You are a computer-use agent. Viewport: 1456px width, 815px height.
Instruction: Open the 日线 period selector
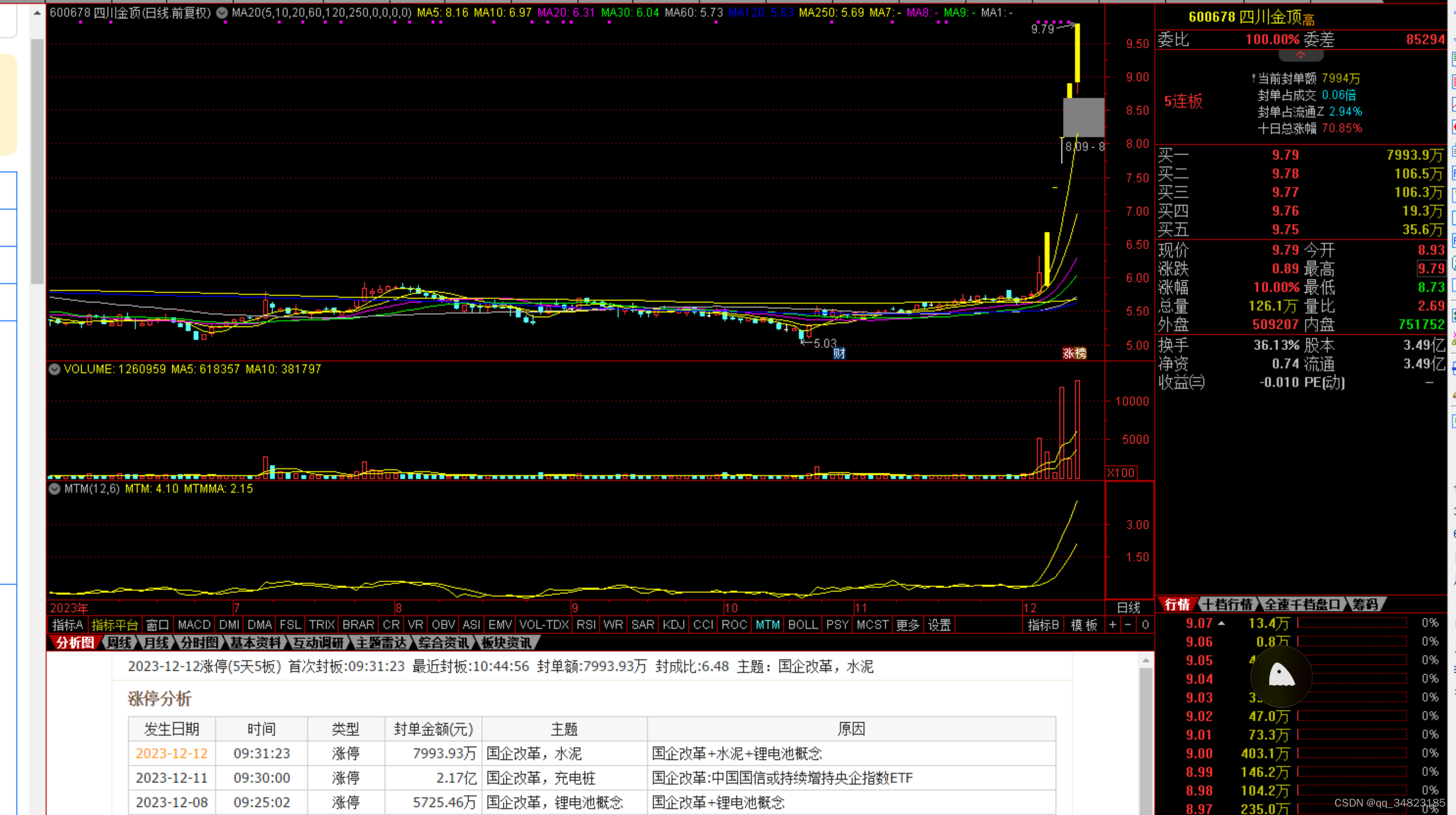click(1128, 607)
